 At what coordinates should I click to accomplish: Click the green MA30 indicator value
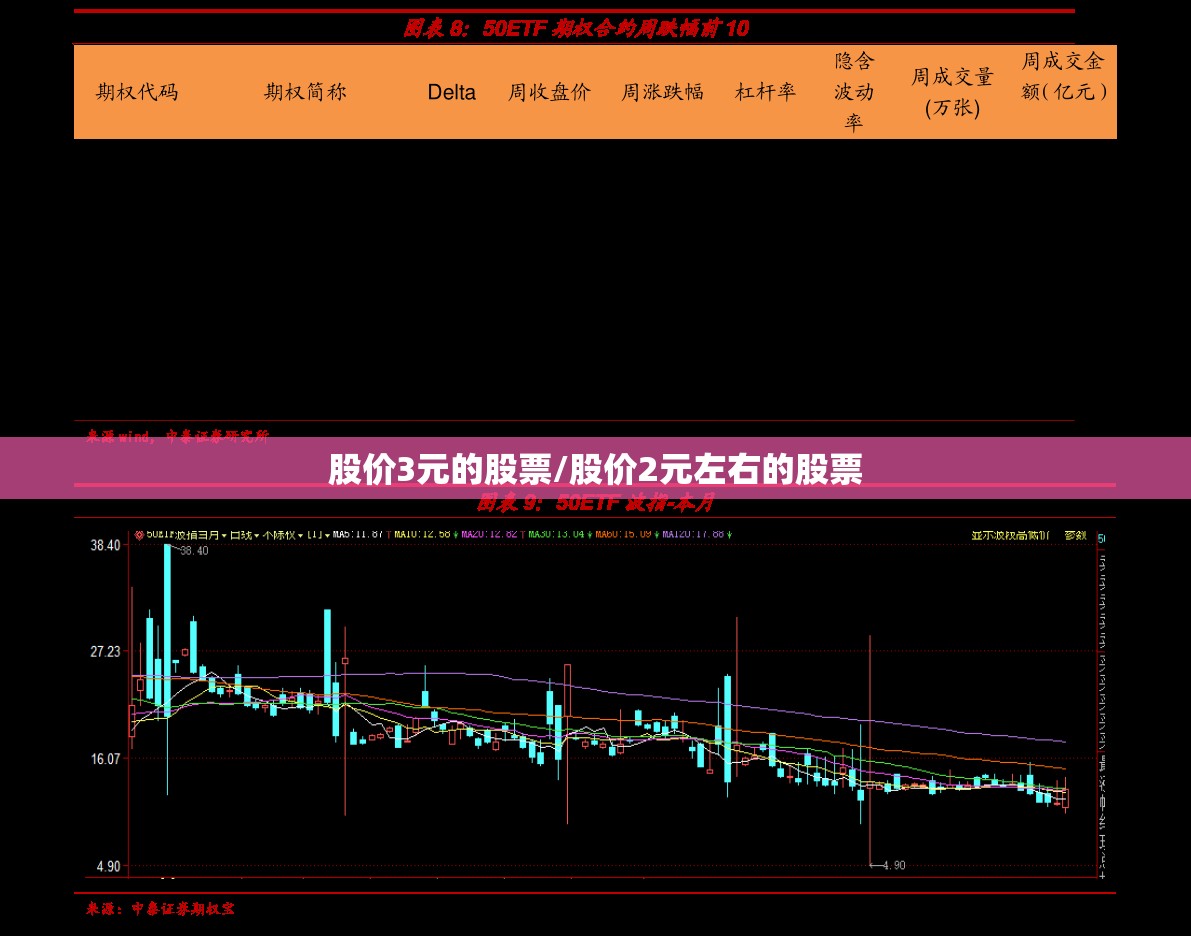coord(556,534)
